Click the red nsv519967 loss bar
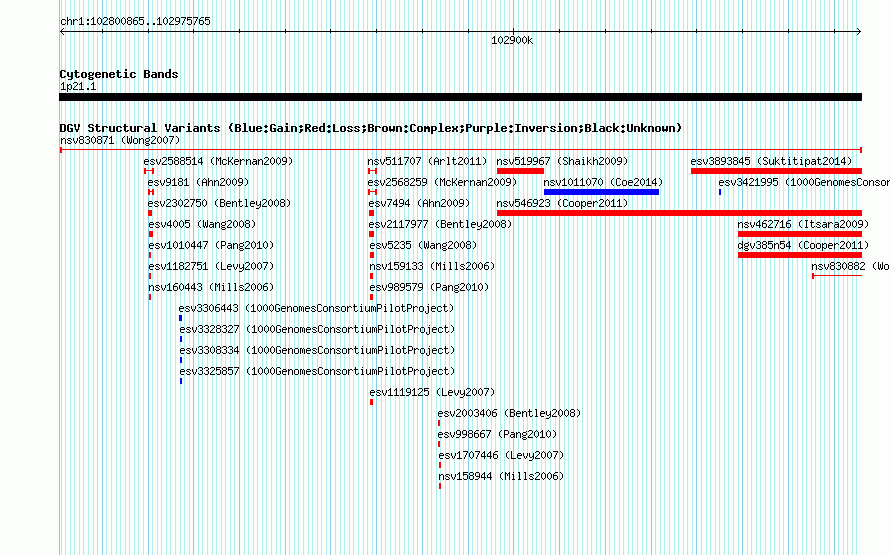 pyautogui.click(x=520, y=171)
